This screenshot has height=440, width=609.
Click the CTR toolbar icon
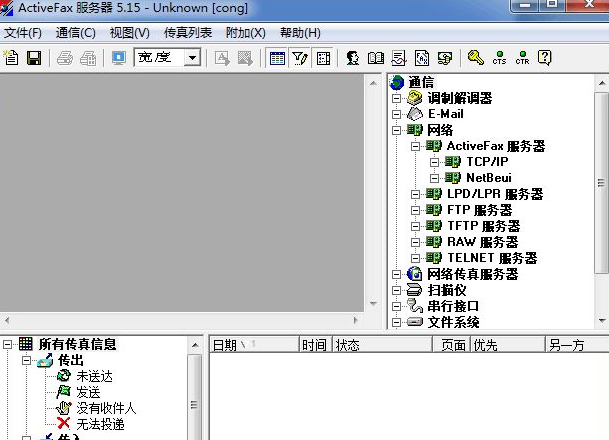(x=522, y=58)
